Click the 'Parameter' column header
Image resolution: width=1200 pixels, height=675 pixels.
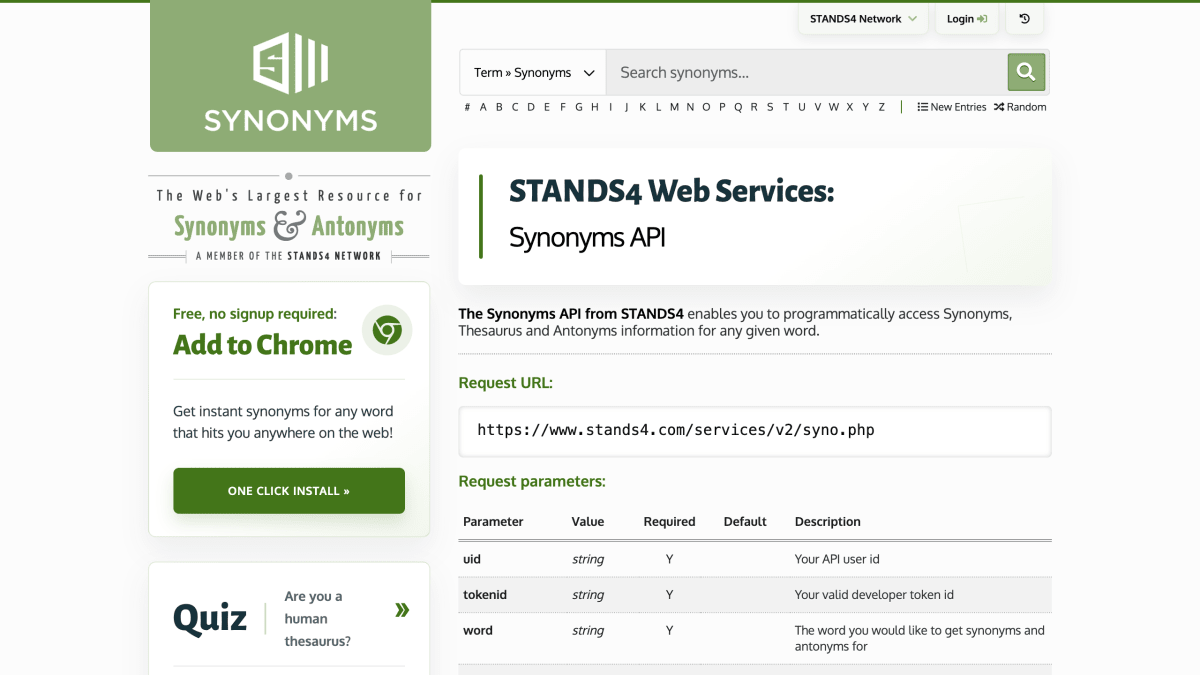click(x=493, y=522)
